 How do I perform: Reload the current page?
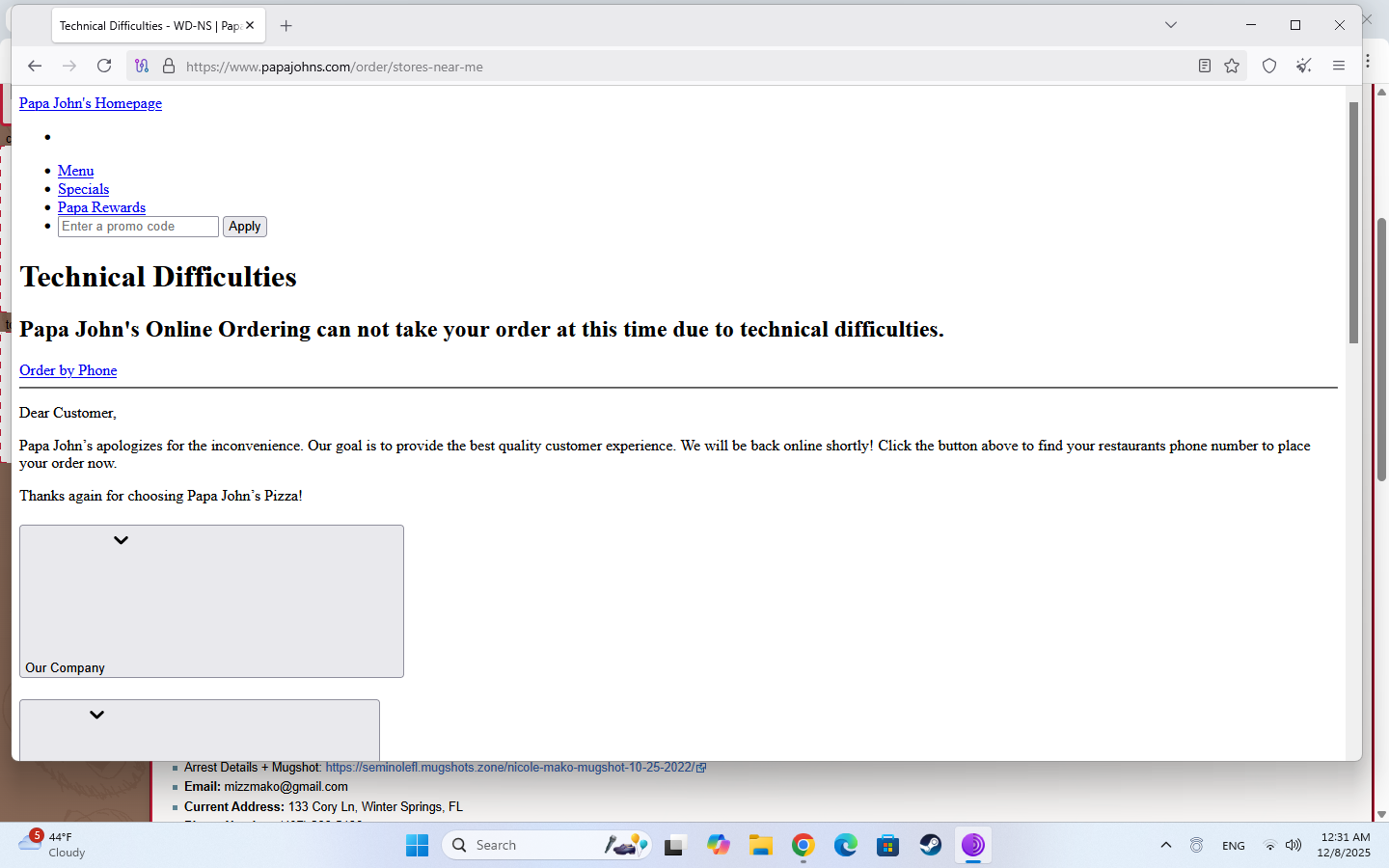[x=104, y=66]
